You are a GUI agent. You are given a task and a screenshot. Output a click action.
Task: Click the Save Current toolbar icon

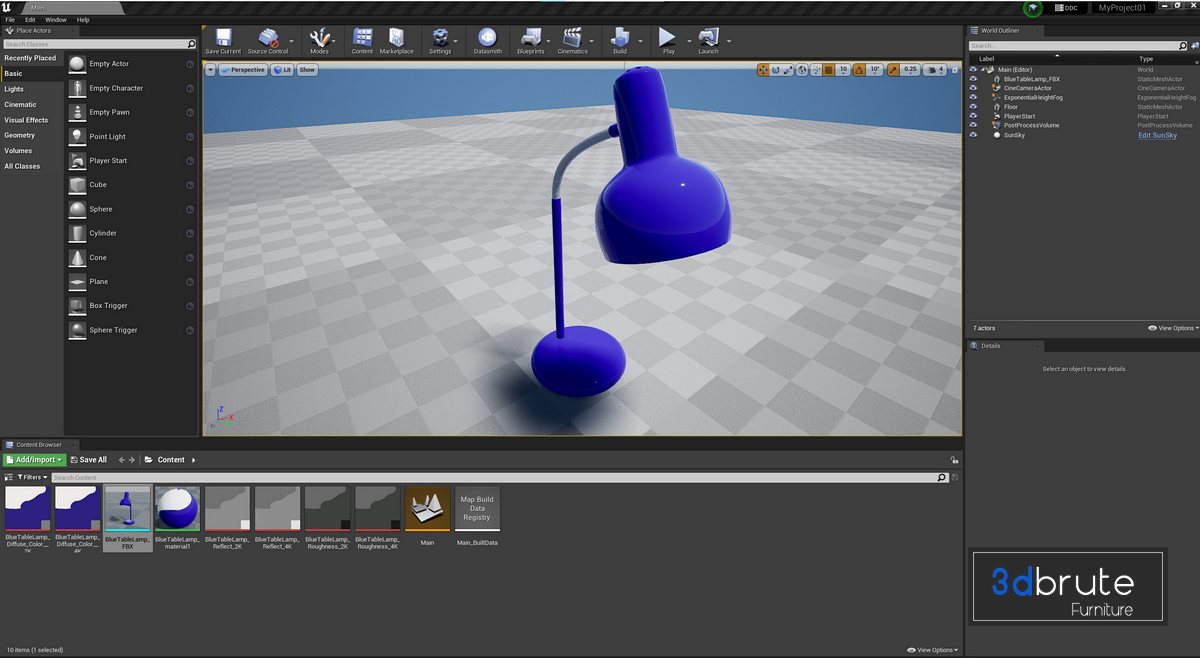(223, 40)
